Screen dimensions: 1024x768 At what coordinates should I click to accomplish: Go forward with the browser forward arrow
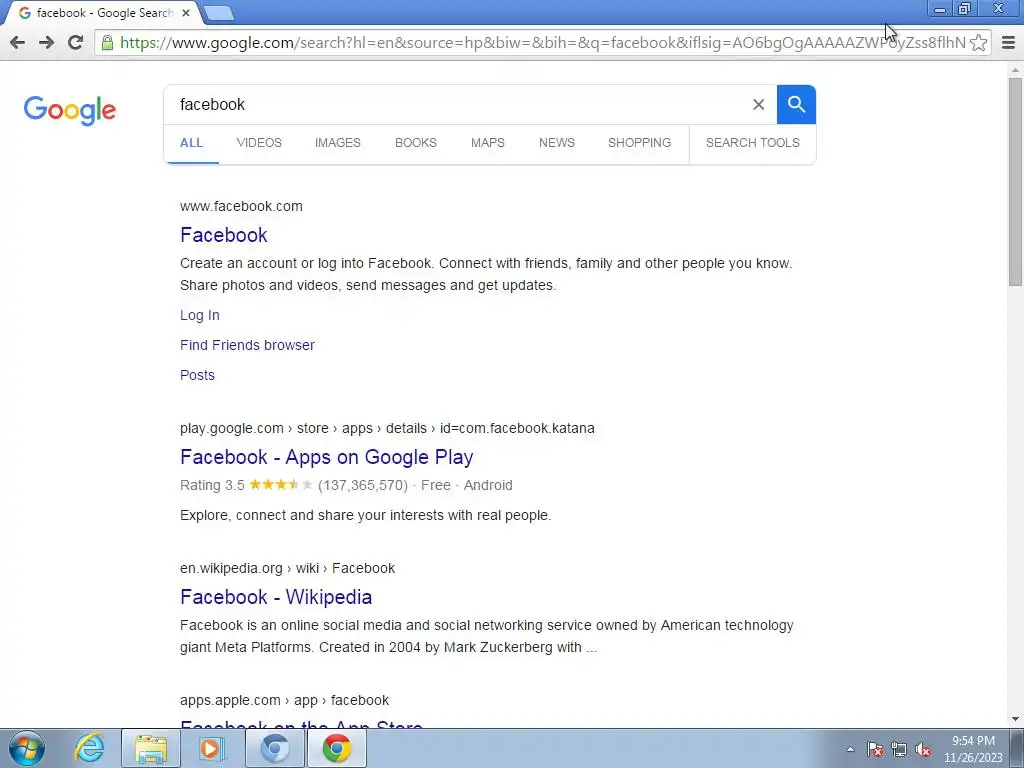pos(46,43)
